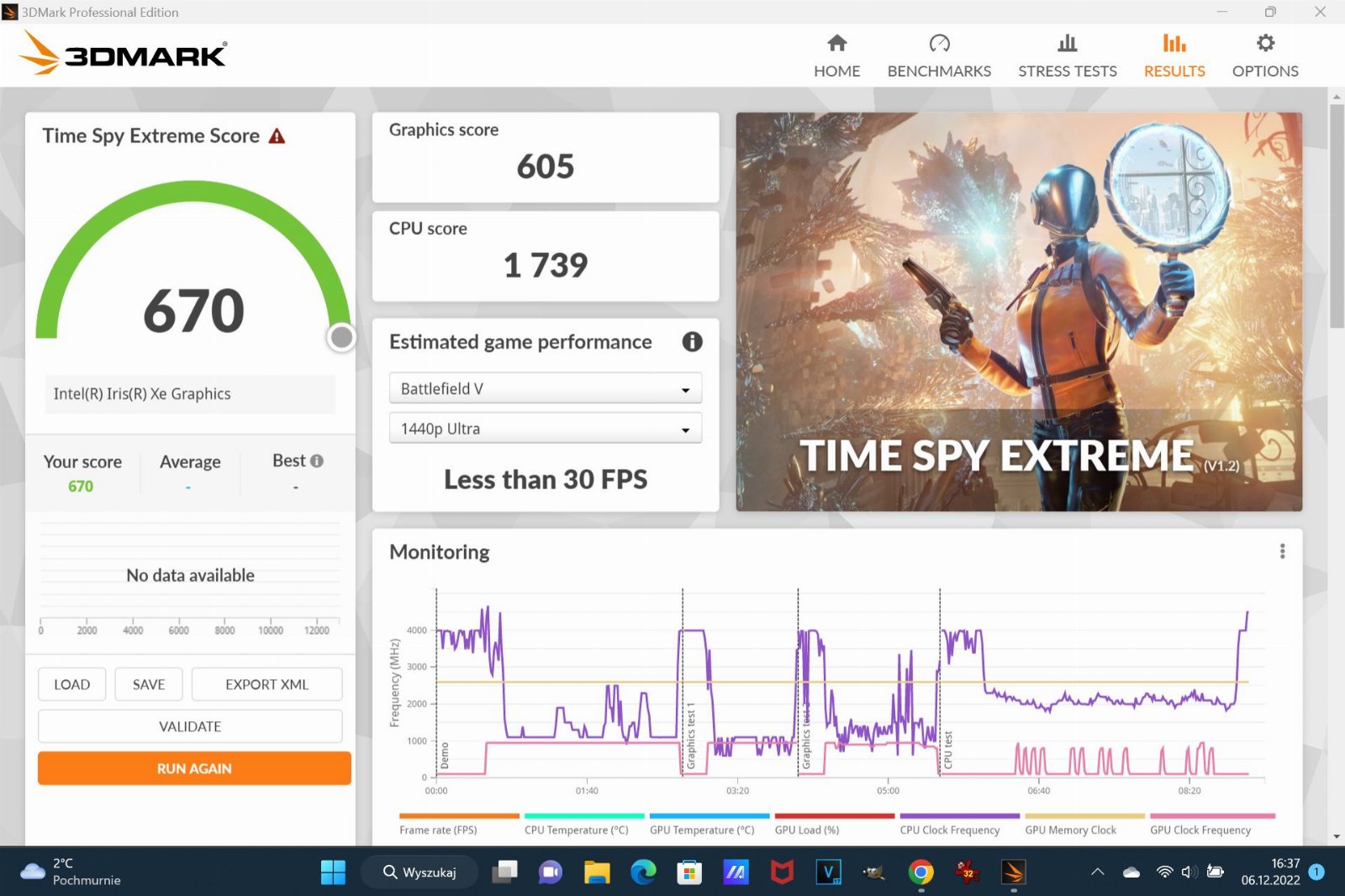Click your score value 670 in green
Image resolution: width=1345 pixels, height=896 pixels.
81,486
